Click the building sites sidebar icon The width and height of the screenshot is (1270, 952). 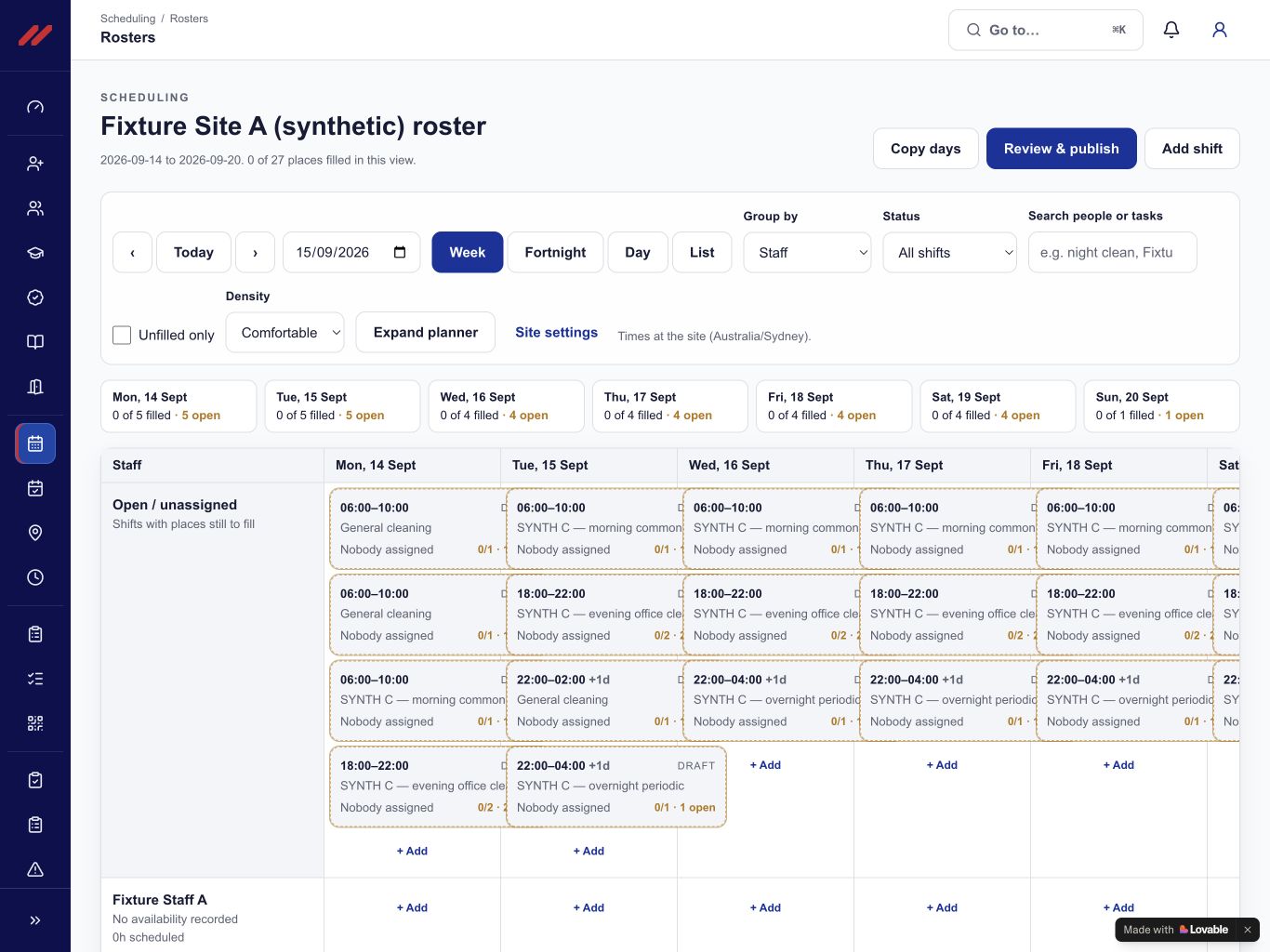(35, 387)
